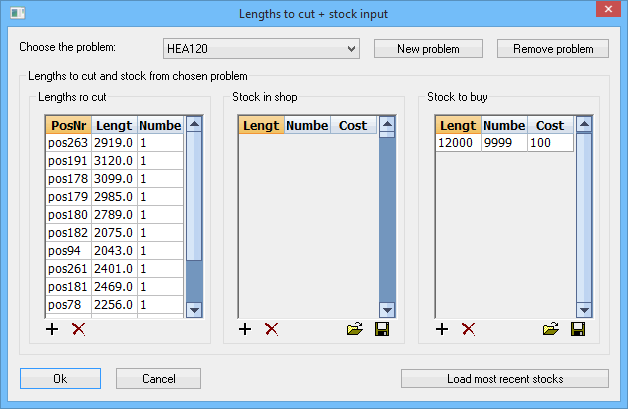Click the New problem button

[428, 48]
